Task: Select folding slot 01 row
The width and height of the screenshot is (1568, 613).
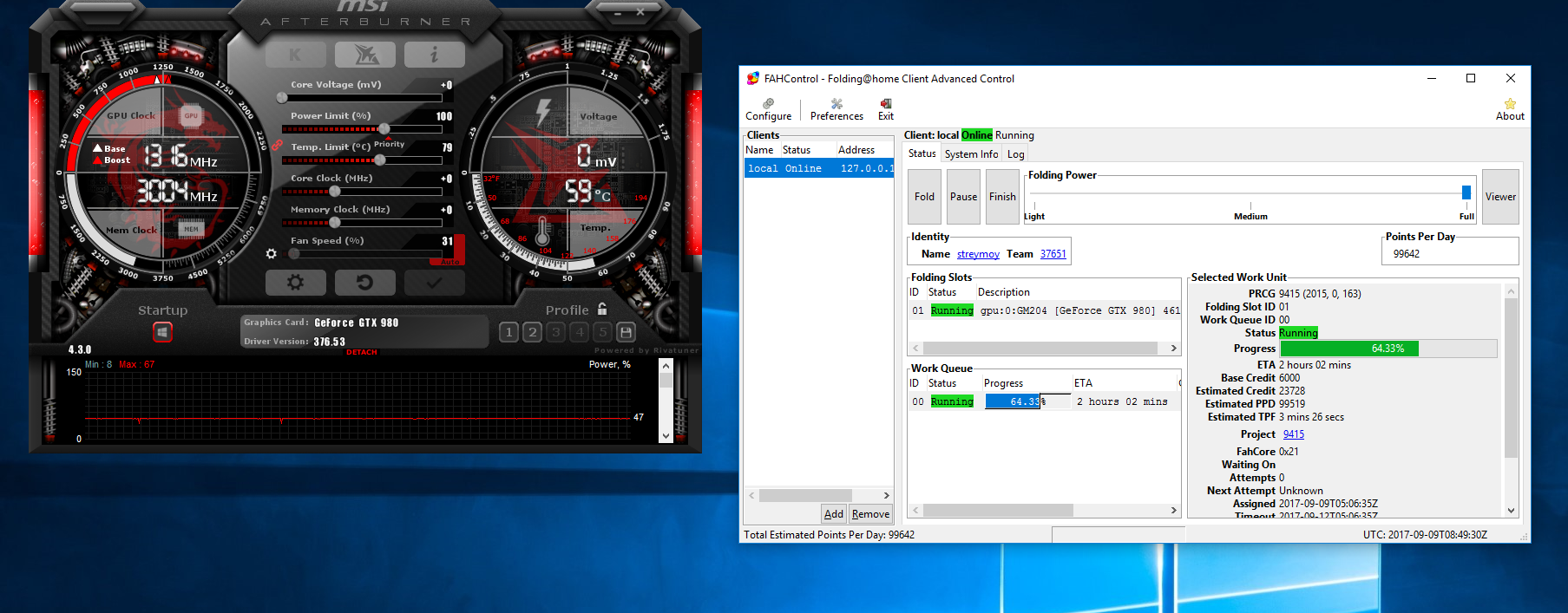Action: 1044,310
